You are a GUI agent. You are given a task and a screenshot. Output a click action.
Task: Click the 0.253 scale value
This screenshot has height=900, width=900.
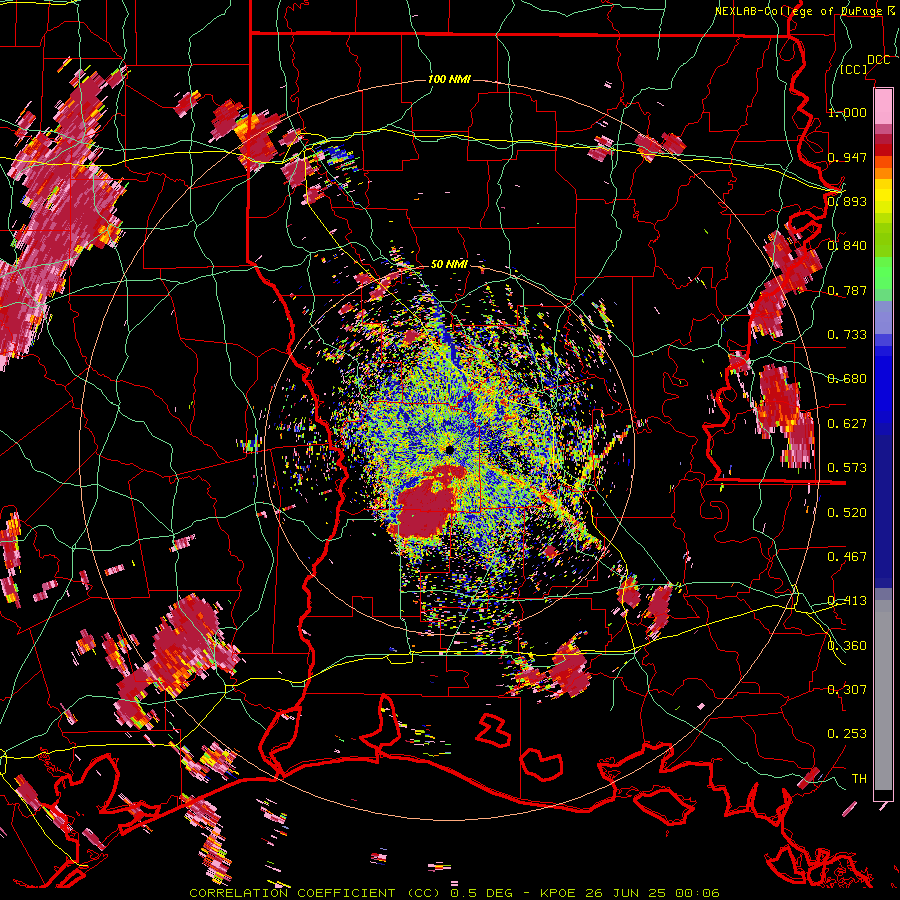847,734
